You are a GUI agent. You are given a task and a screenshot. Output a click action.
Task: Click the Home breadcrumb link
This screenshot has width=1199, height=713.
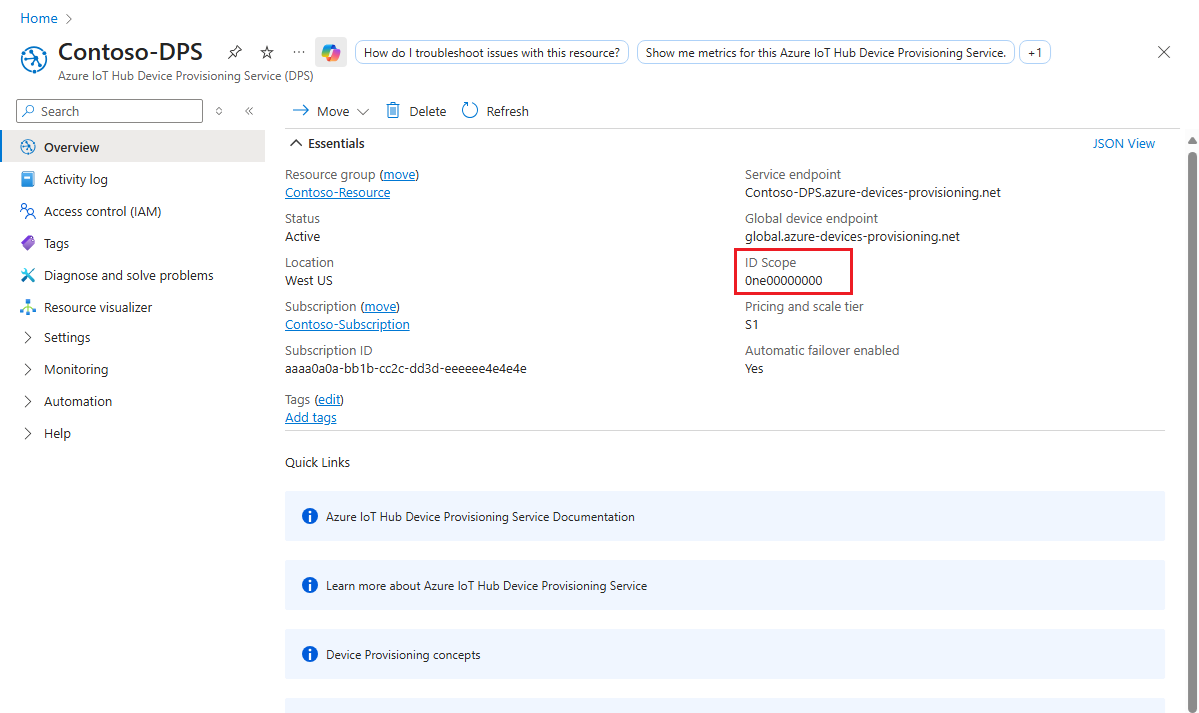pyautogui.click(x=39, y=18)
